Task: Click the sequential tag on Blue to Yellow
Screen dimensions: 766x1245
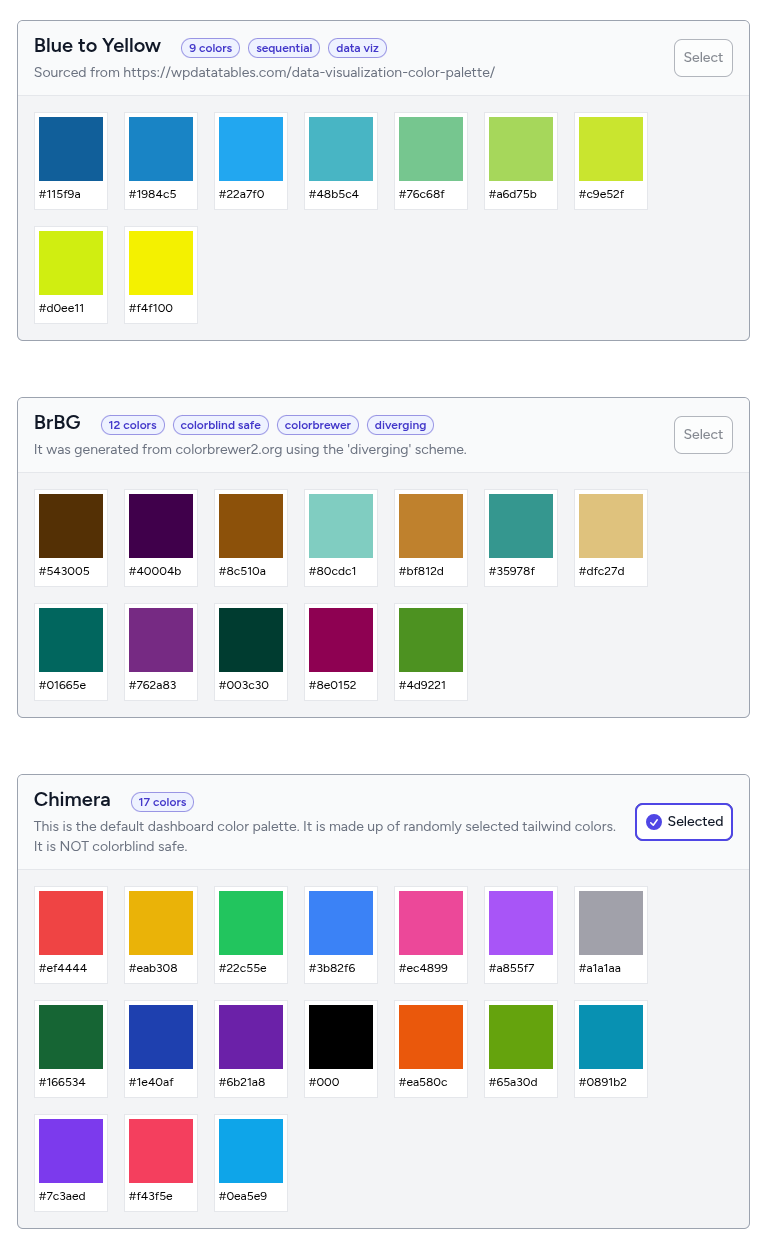Action: coord(283,48)
